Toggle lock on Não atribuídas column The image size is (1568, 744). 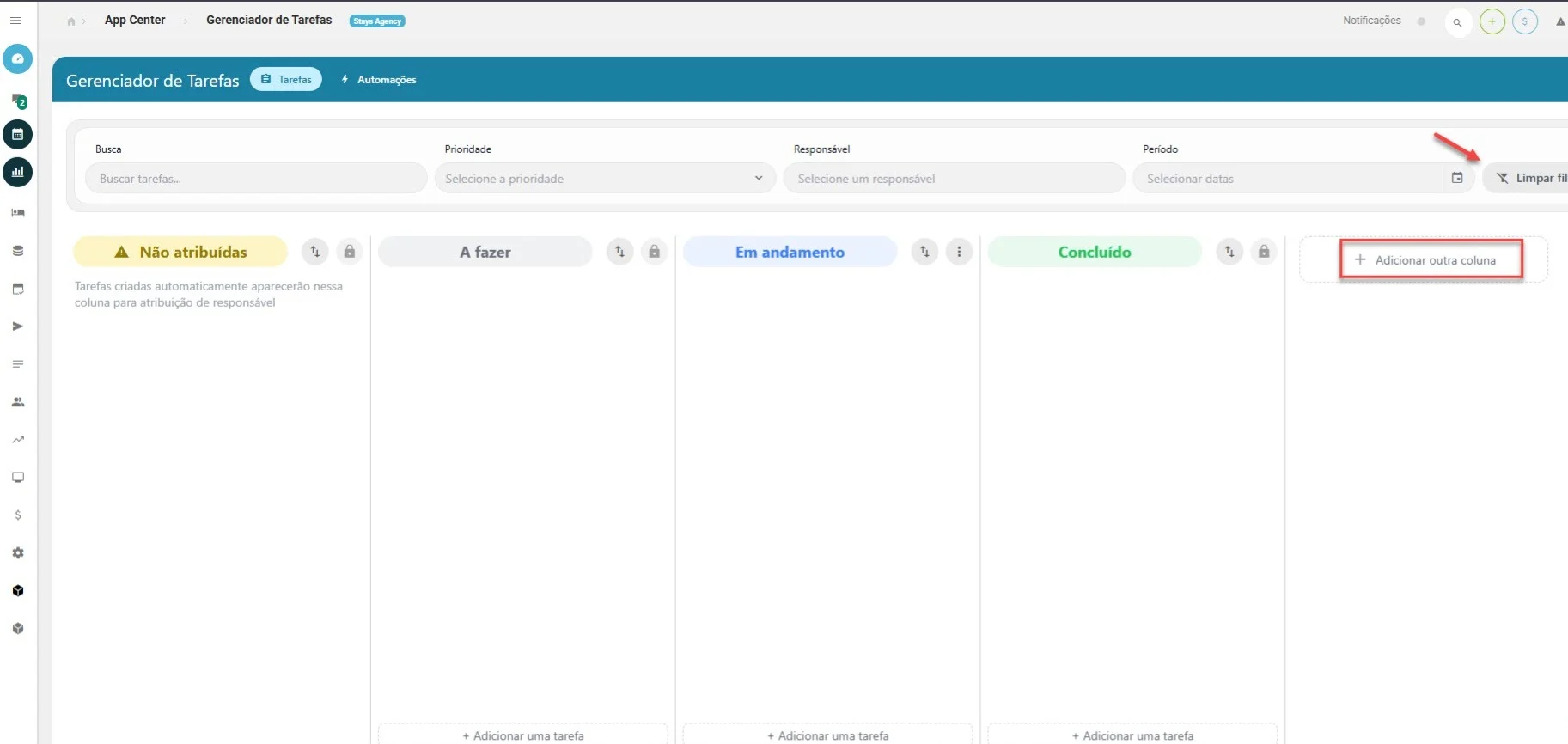click(350, 252)
